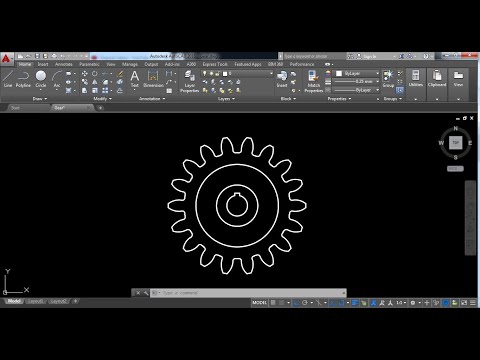This screenshot has width=480, height=360.
Task: Open the ByLayer object color dropdown
Action: (x=357, y=73)
